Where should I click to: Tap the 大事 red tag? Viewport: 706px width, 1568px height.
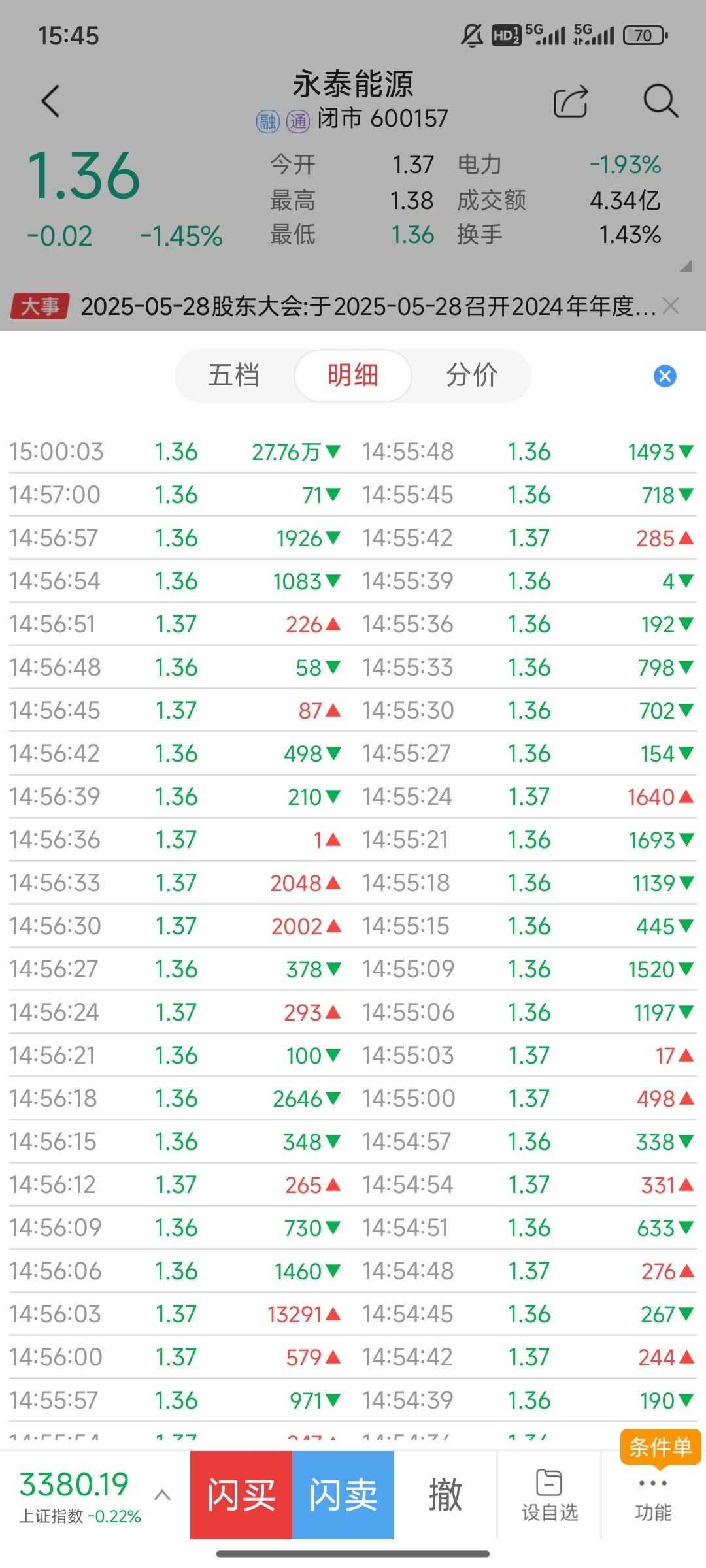tap(40, 306)
